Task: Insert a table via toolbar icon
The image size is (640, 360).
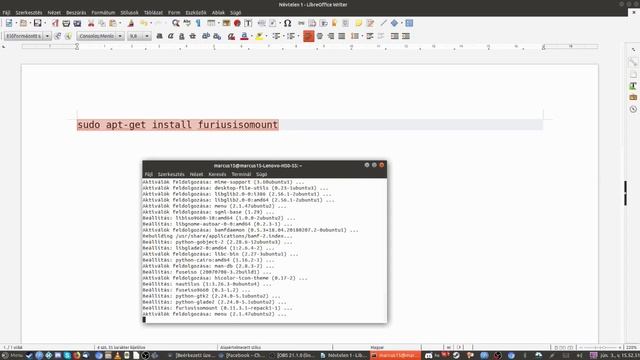Action: point(211,23)
